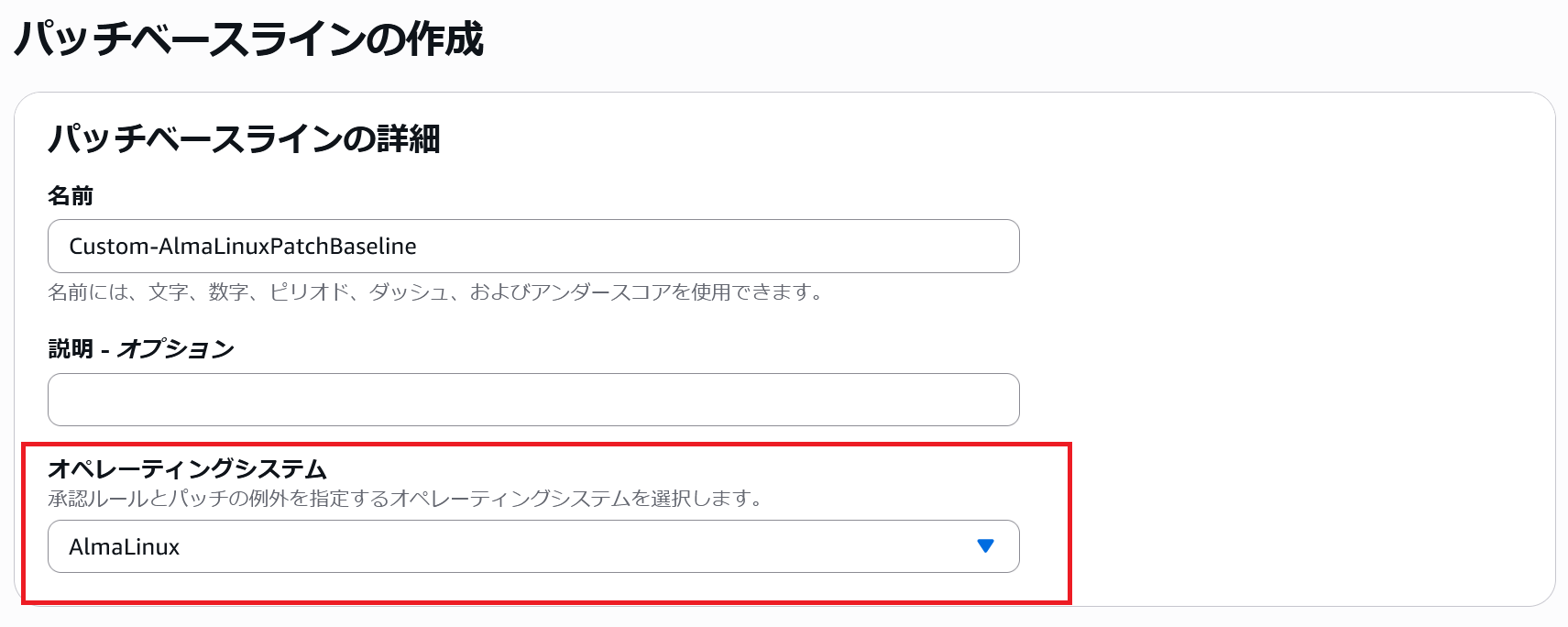Click the blue dropdown arrow beside AlmaLinux
Viewport: 1568px width, 627px height.
(985, 546)
